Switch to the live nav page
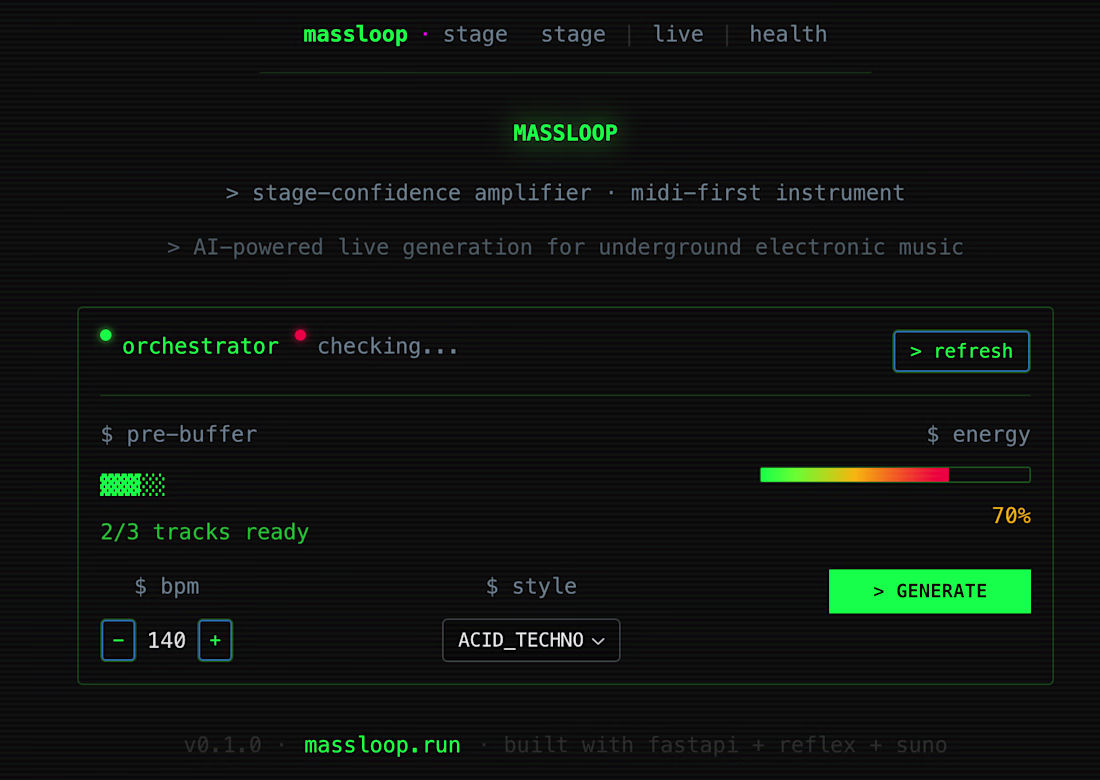This screenshot has width=1100, height=780. coord(678,34)
